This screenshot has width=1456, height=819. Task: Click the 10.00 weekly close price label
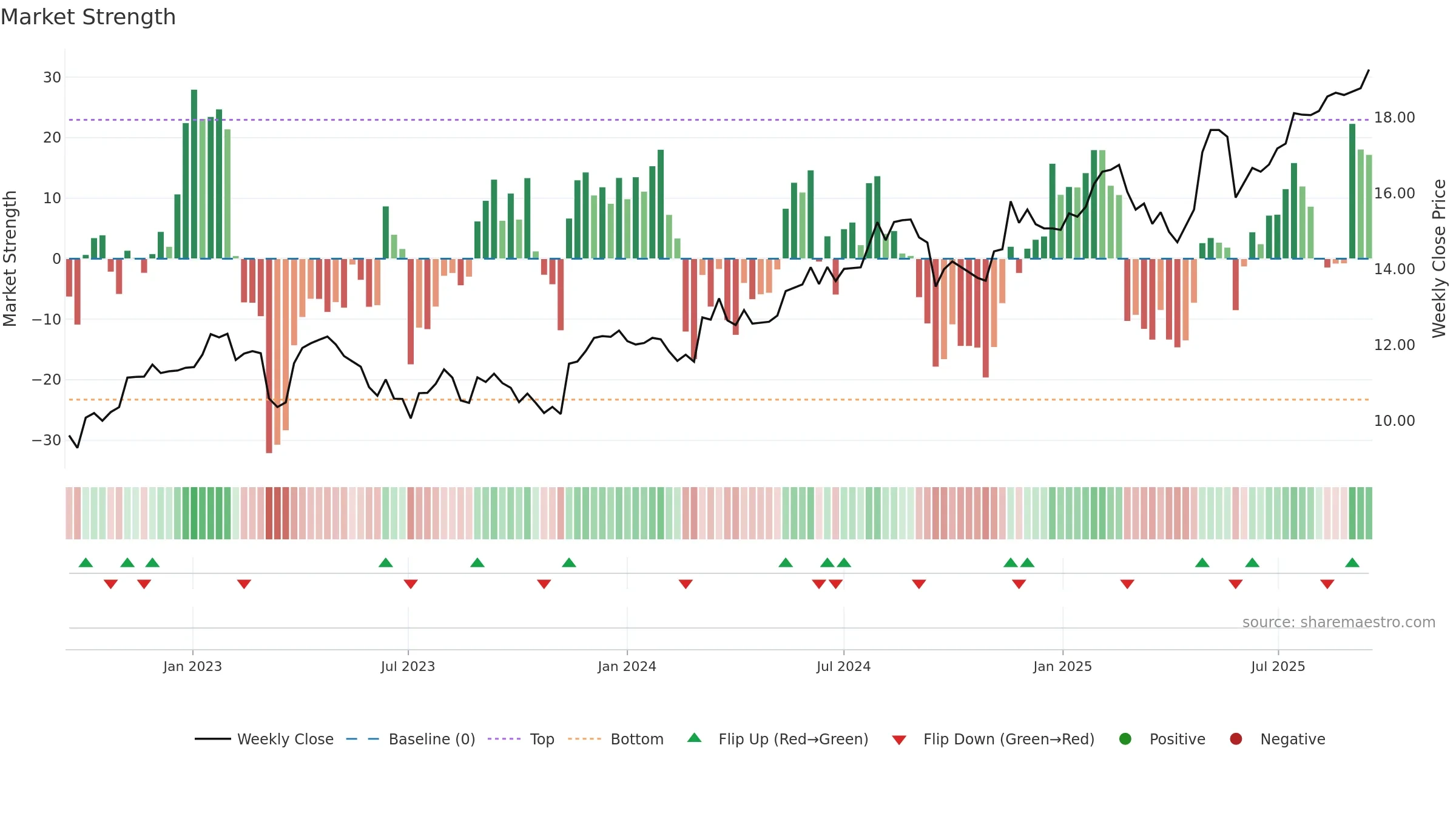click(1394, 420)
